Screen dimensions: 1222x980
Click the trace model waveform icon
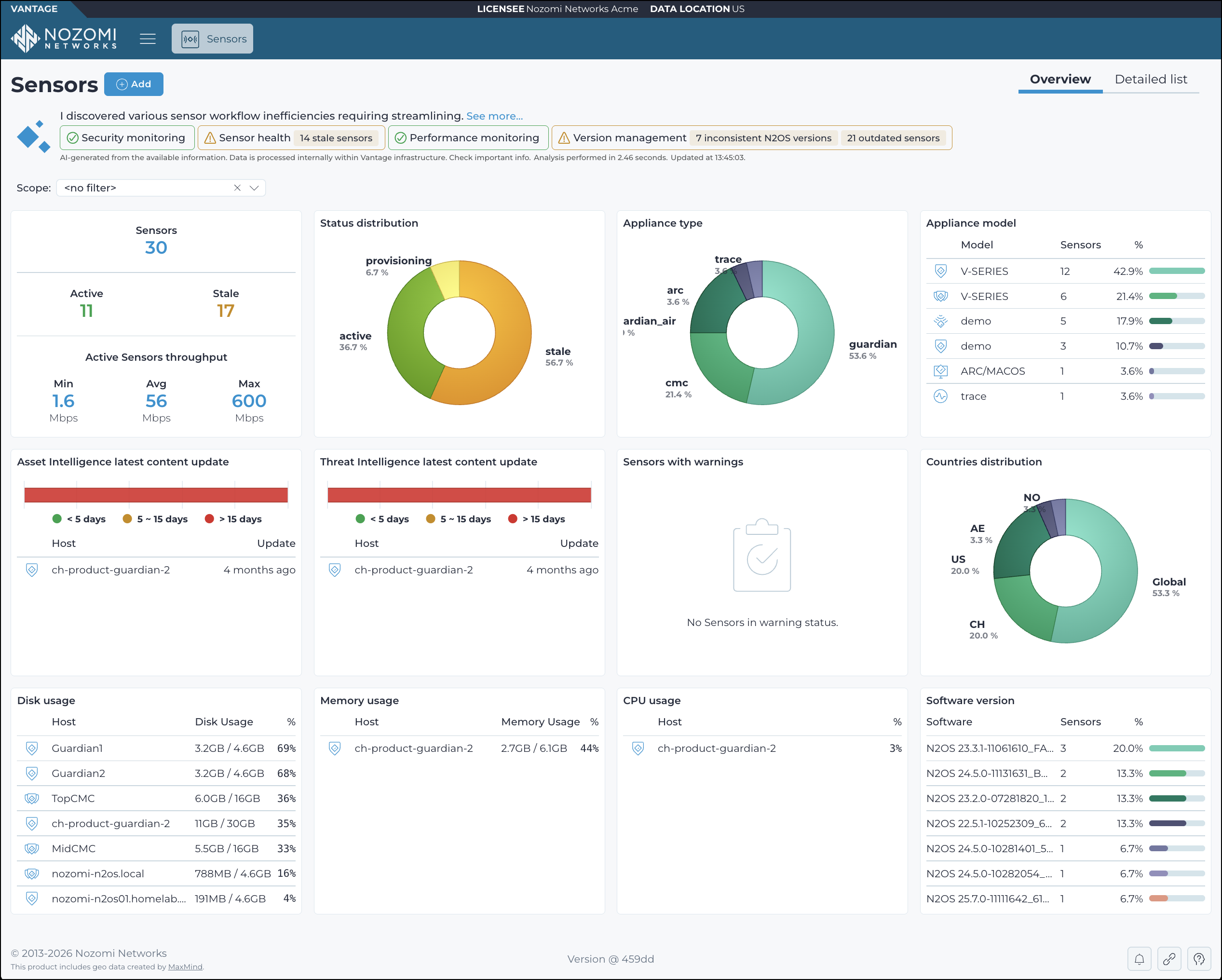(940, 396)
